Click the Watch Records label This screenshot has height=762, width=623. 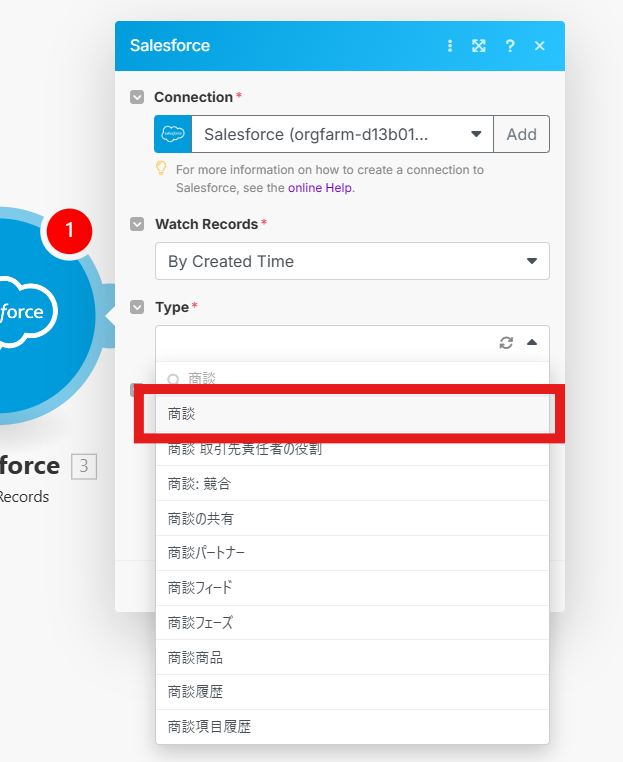coord(207,224)
